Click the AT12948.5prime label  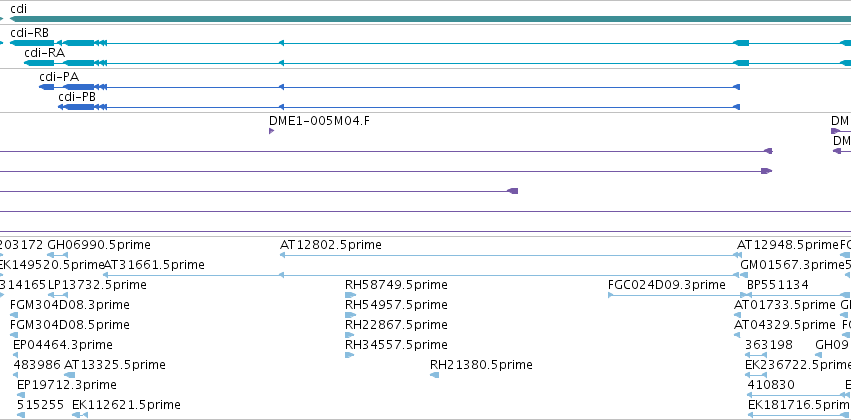click(788, 245)
